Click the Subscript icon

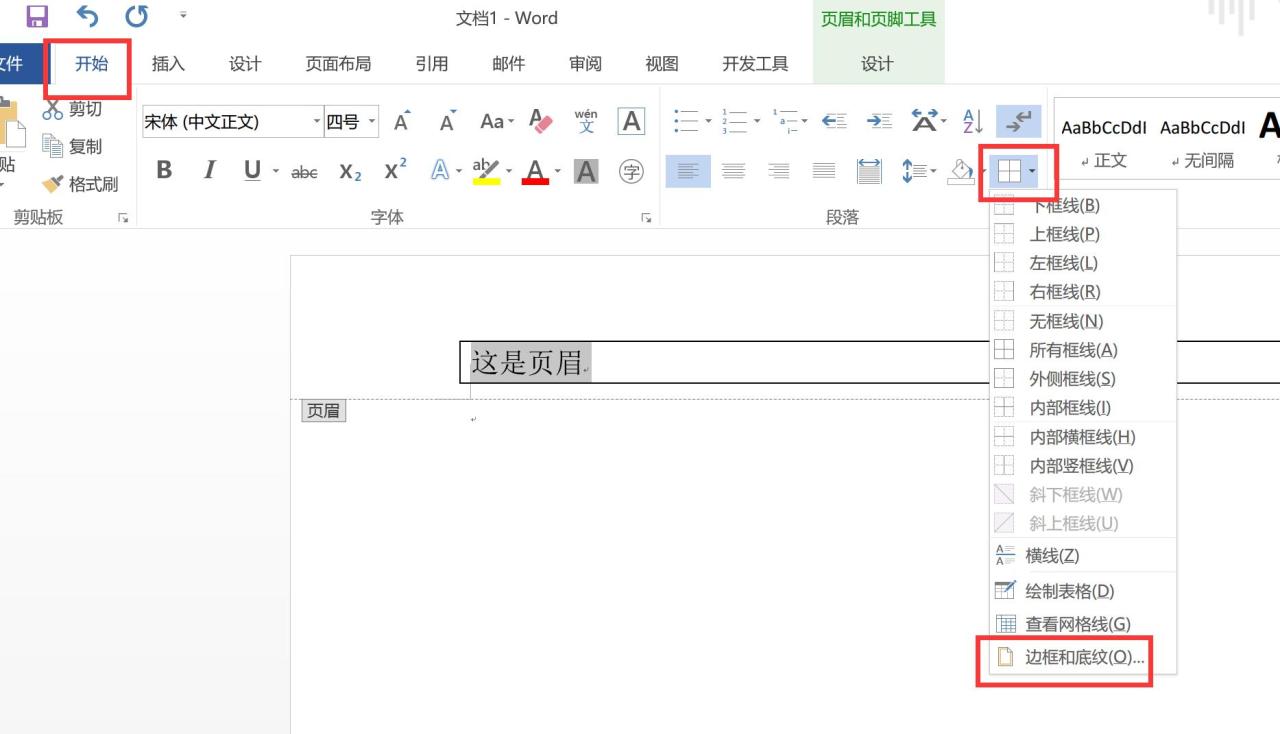(x=350, y=171)
